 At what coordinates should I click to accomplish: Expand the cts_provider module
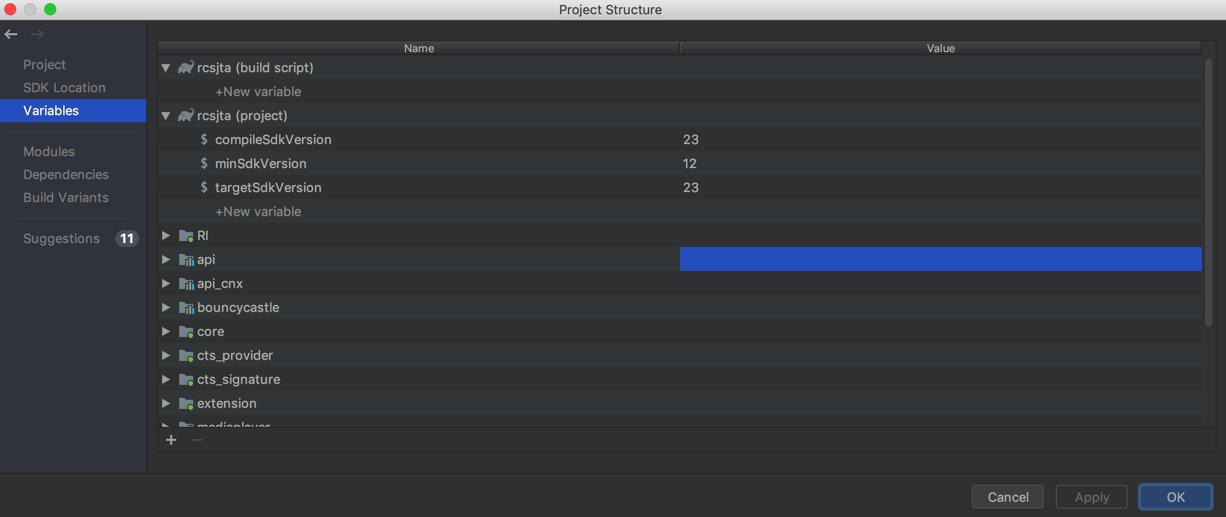166,355
